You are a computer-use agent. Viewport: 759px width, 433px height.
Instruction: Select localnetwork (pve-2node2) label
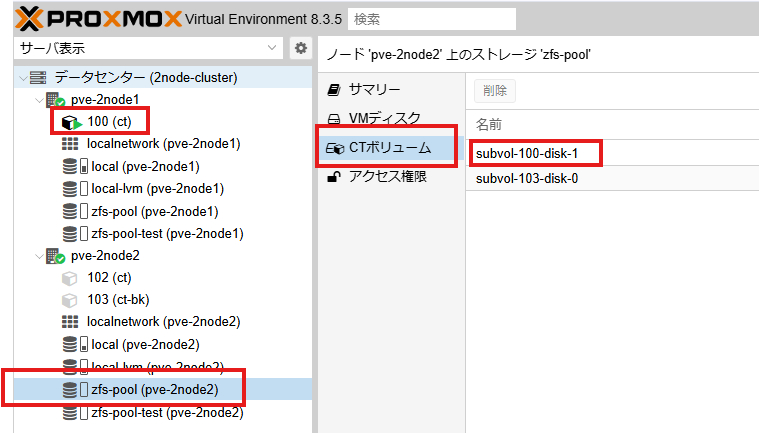pyautogui.click(x=164, y=322)
